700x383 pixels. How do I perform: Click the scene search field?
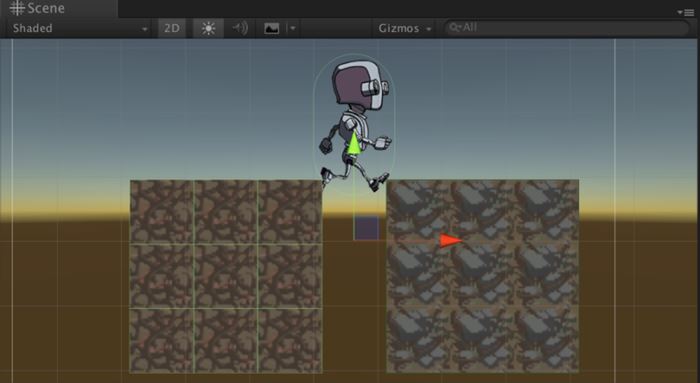[x=567, y=28]
